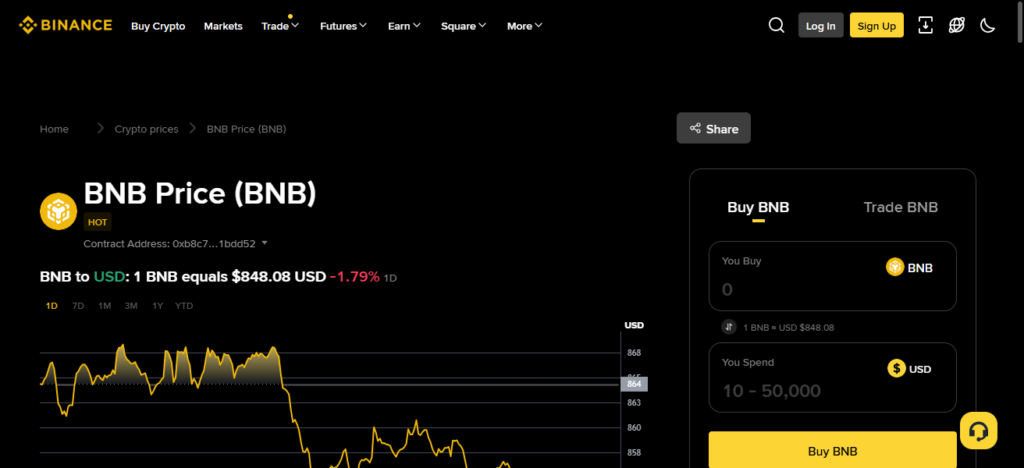This screenshot has width=1024, height=468.
Task: Expand the Square menu
Action: coord(464,26)
